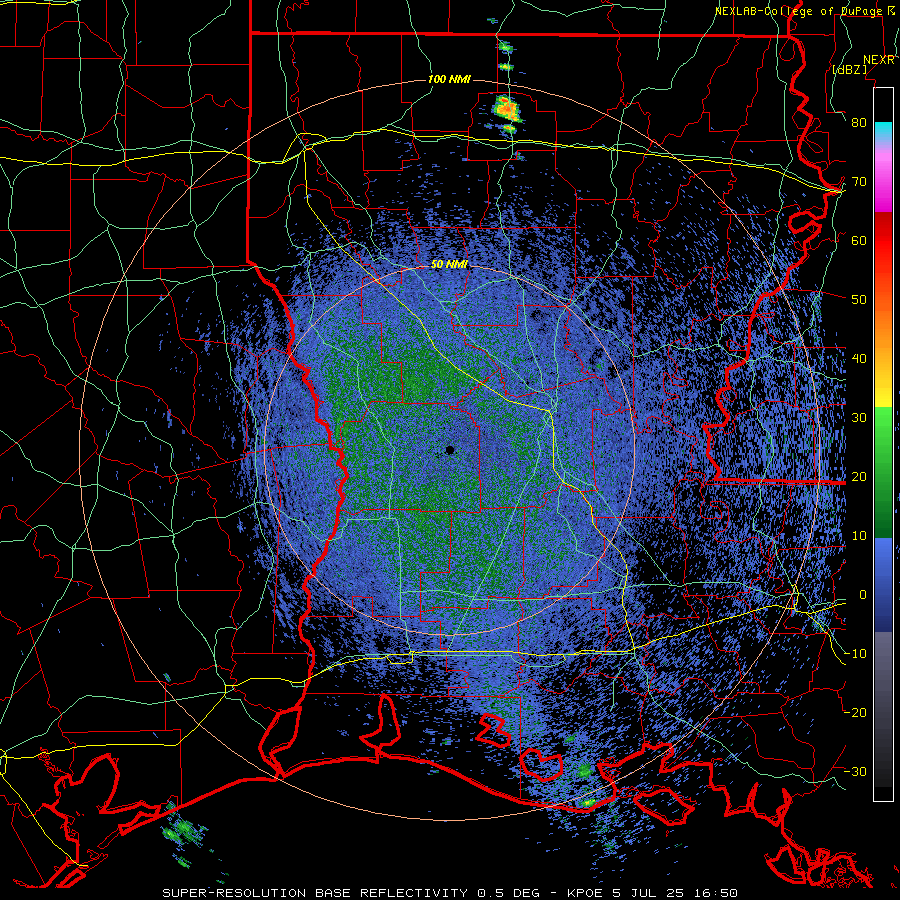
Task: Click the 60 value on dBZ scale
Action: (x=859, y=240)
